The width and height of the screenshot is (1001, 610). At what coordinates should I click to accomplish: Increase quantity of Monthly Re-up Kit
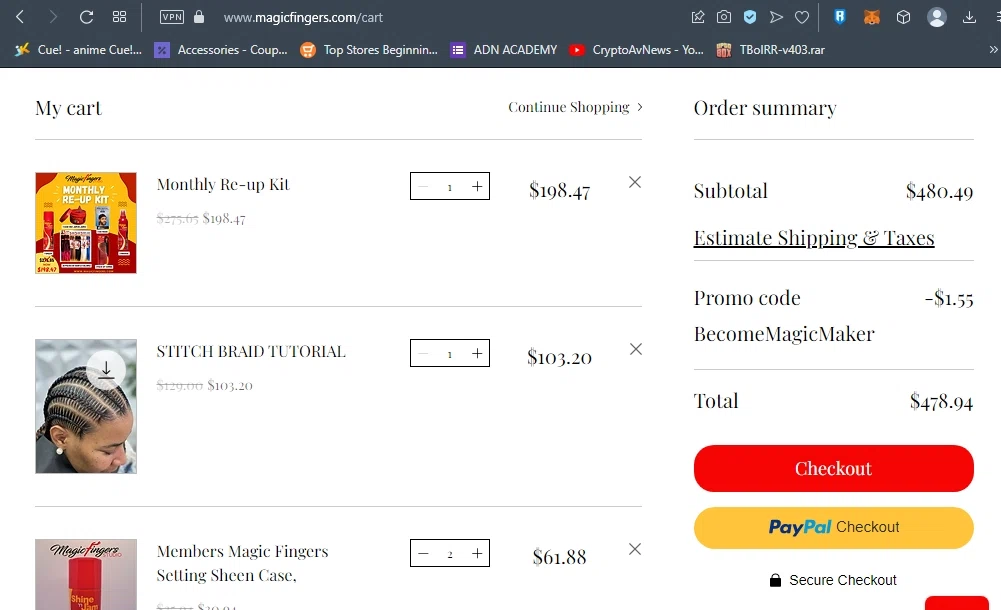[x=477, y=186]
